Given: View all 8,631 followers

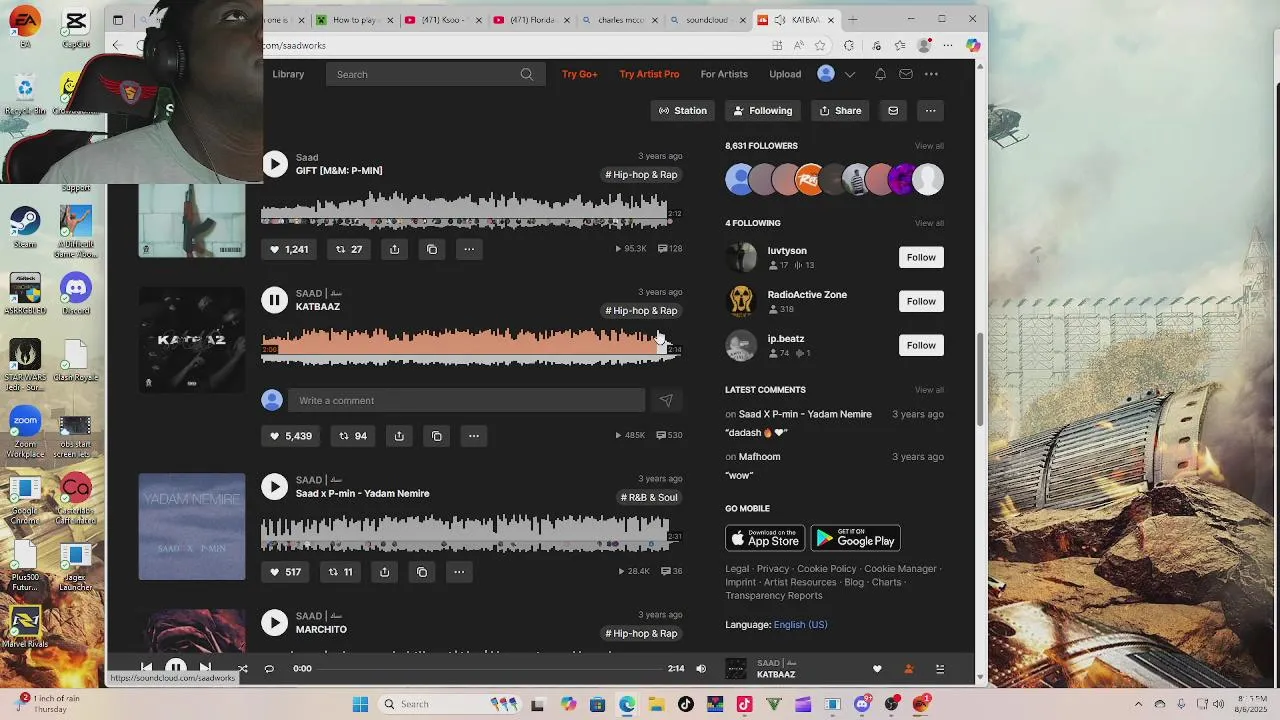Looking at the screenshot, I should 929,146.
